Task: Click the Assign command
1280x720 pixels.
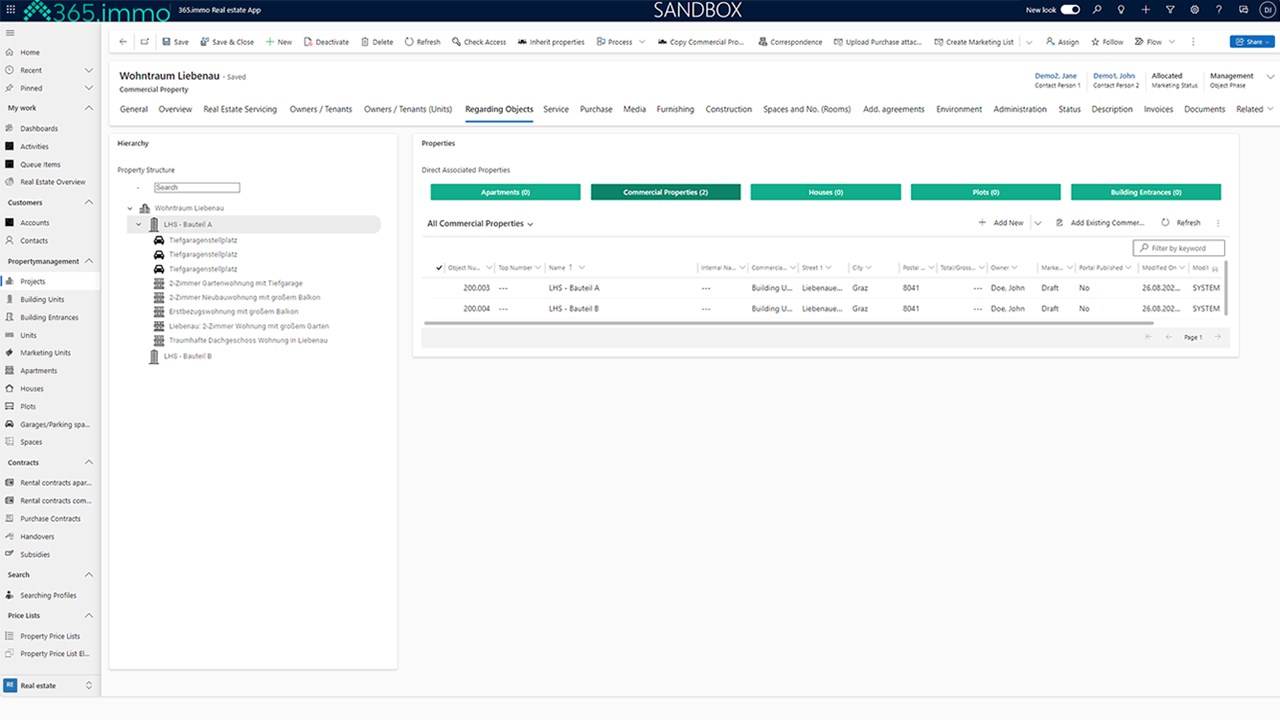Action: tap(1062, 42)
